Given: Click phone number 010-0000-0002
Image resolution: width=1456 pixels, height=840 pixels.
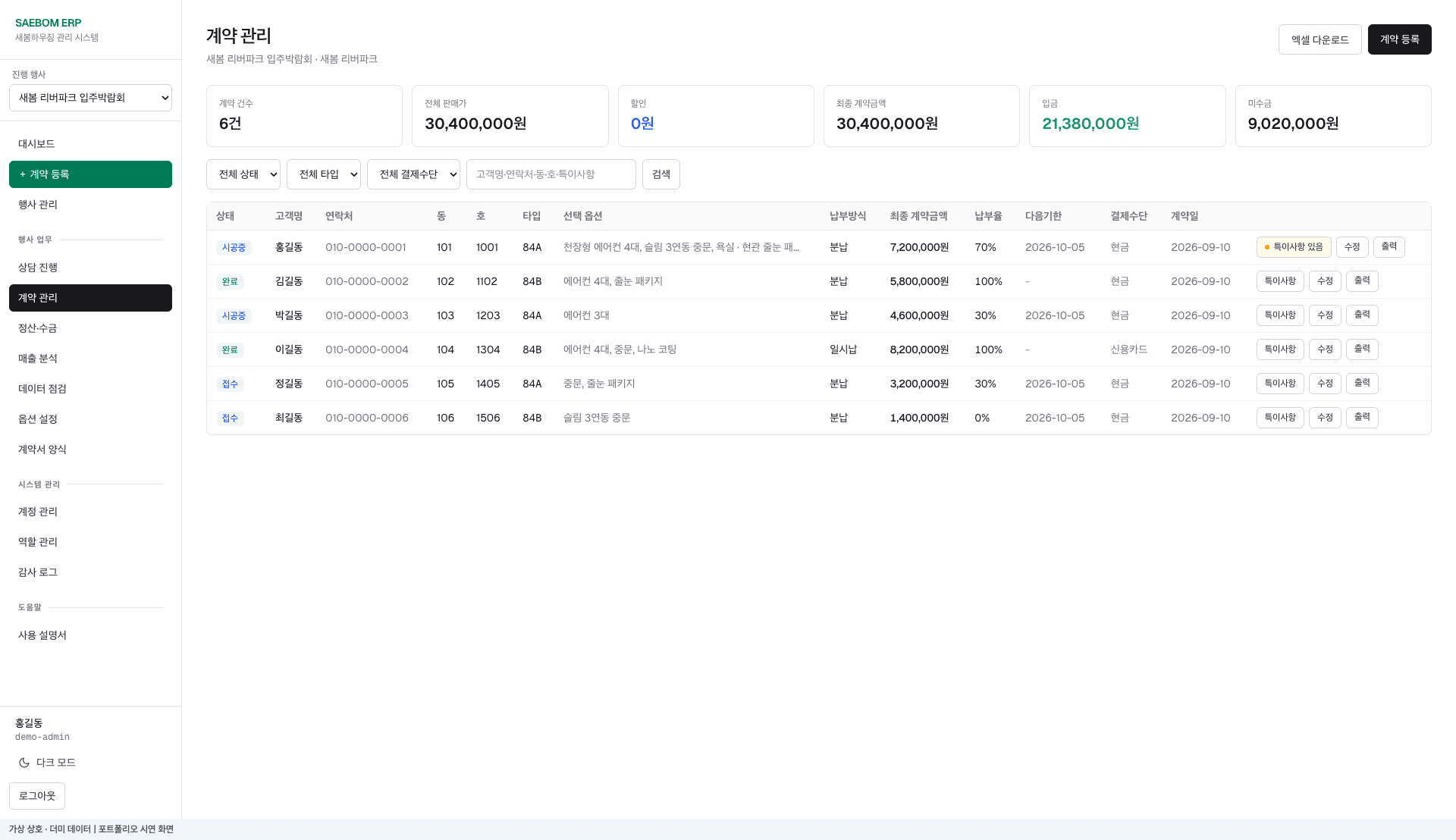Looking at the screenshot, I should pos(367,281).
